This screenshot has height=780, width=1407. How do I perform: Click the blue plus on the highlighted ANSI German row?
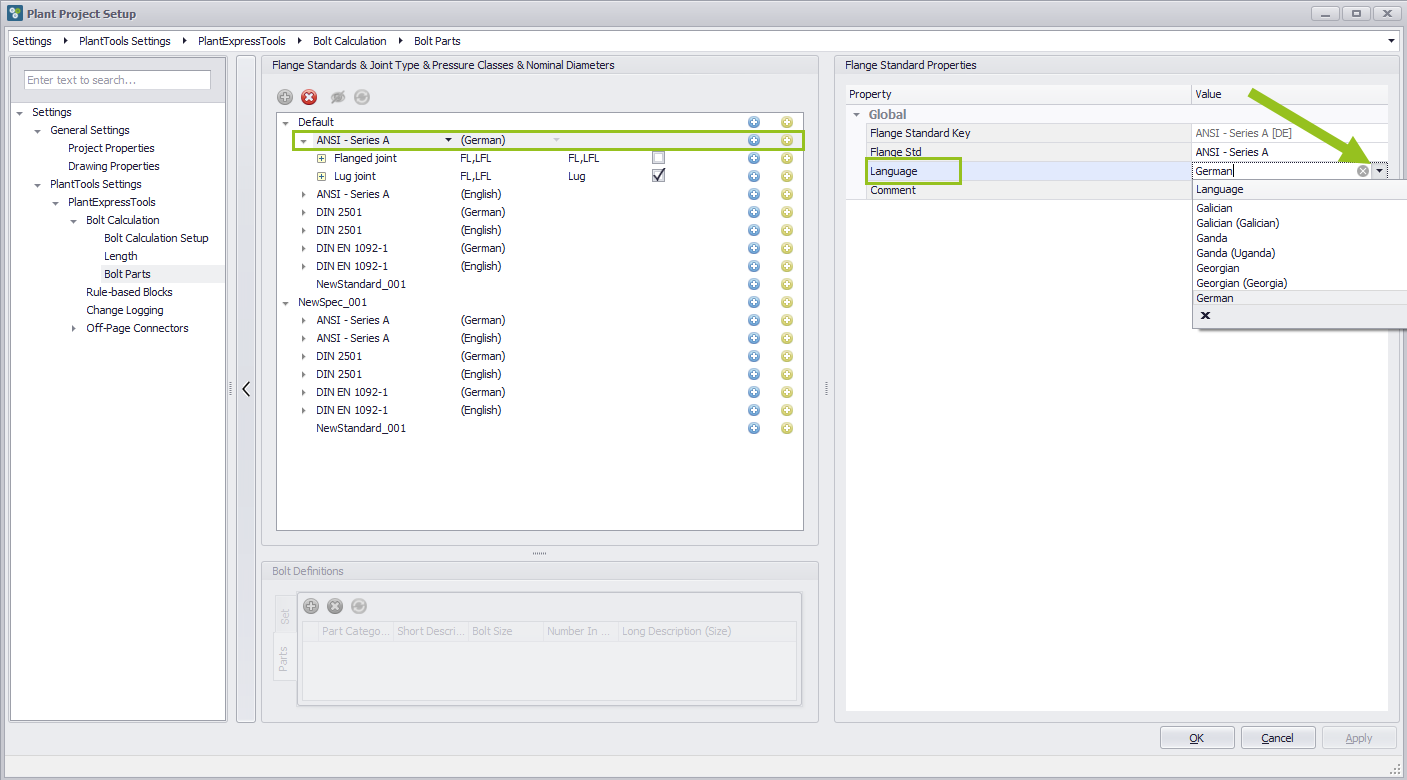click(754, 140)
